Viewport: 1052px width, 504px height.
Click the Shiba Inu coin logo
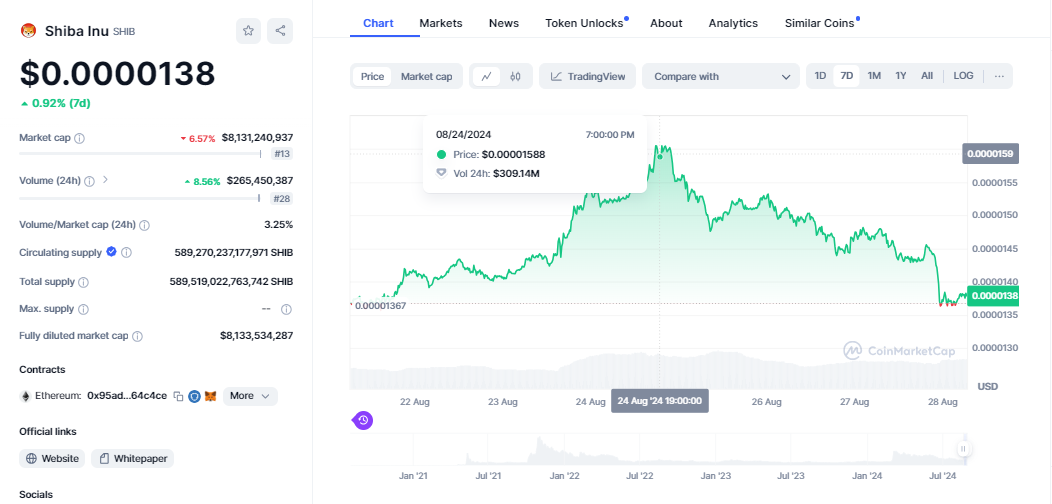pos(28,30)
